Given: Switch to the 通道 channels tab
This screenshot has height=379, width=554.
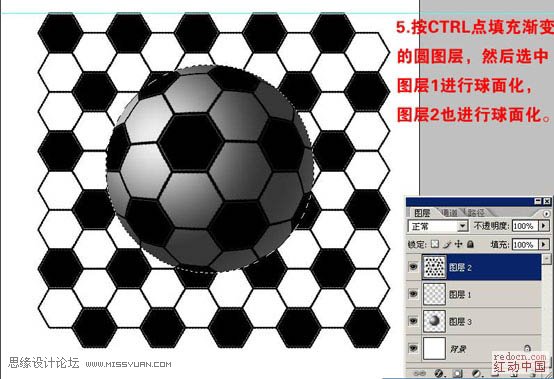Looking at the screenshot, I should 449,213.
